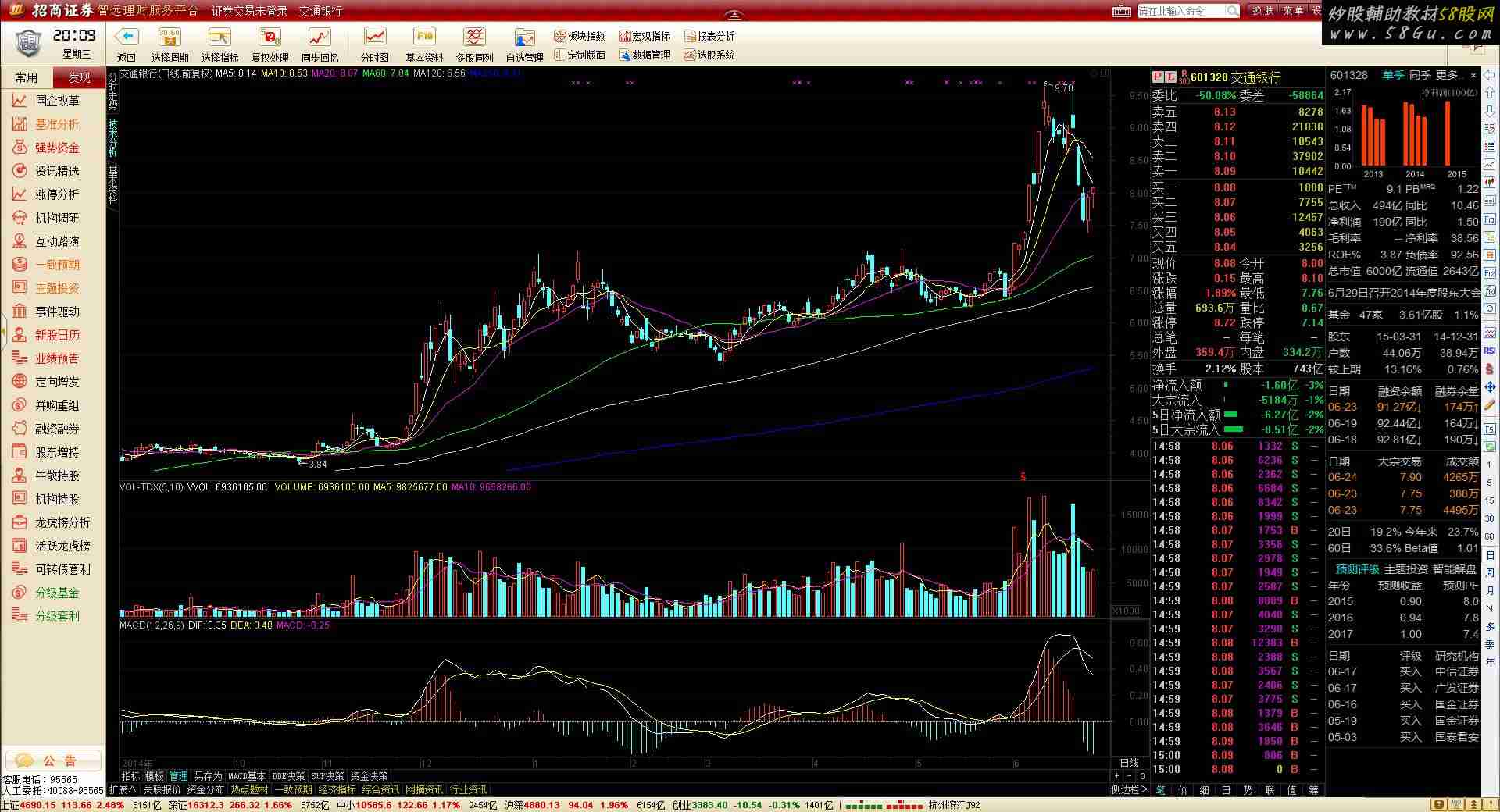
Task: Select the 模板 bottom tab
Action: (155, 776)
